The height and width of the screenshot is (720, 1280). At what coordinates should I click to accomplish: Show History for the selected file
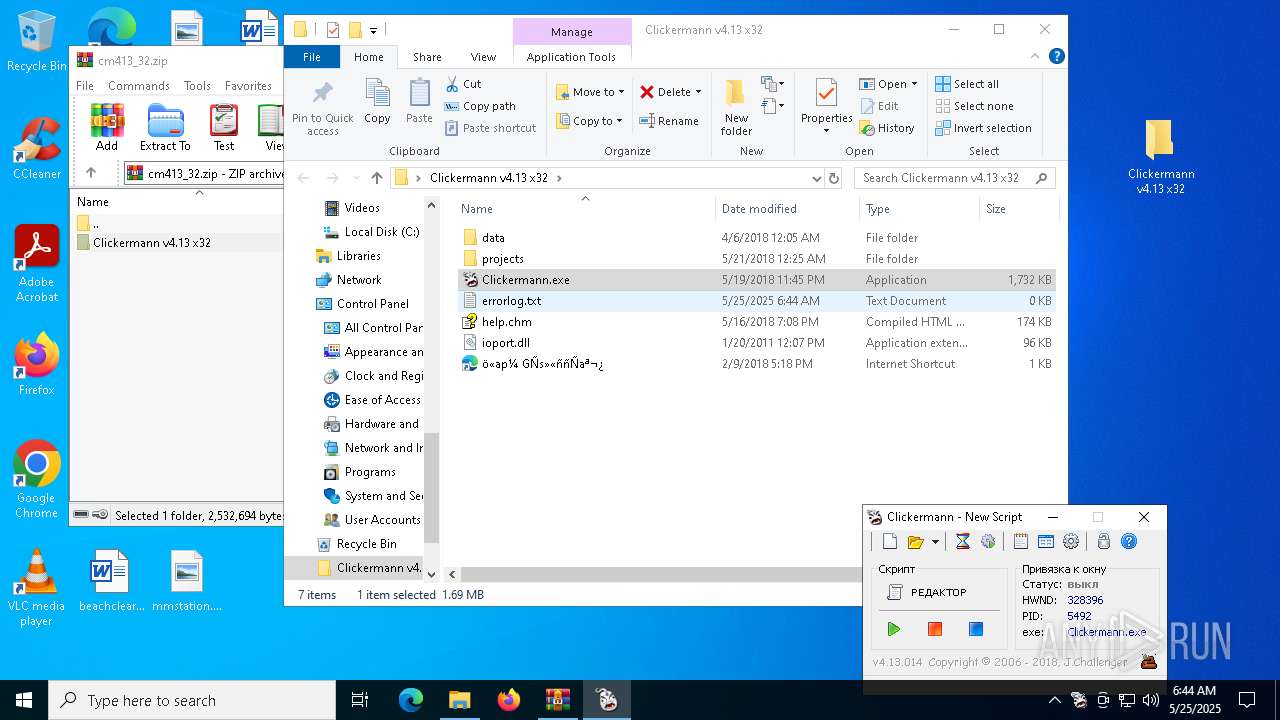(x=887, y=128)
